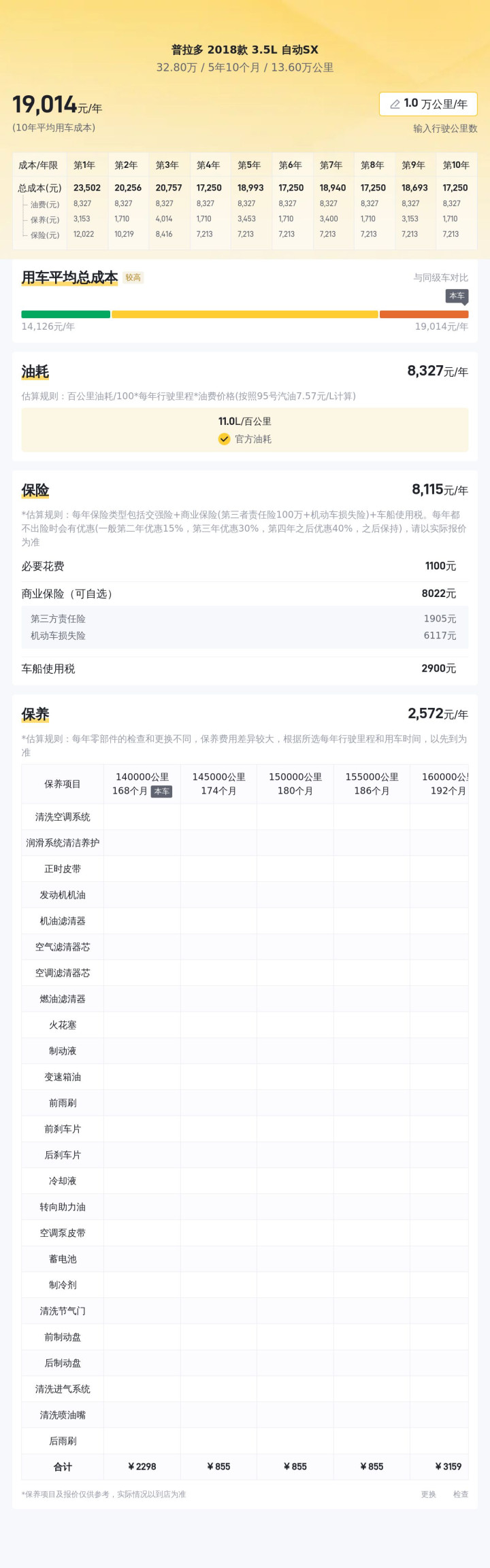The image size is (490, 1568).
Task: Click the 本车 tag in the 140000公里 column
Action: [x=161, y=791]
